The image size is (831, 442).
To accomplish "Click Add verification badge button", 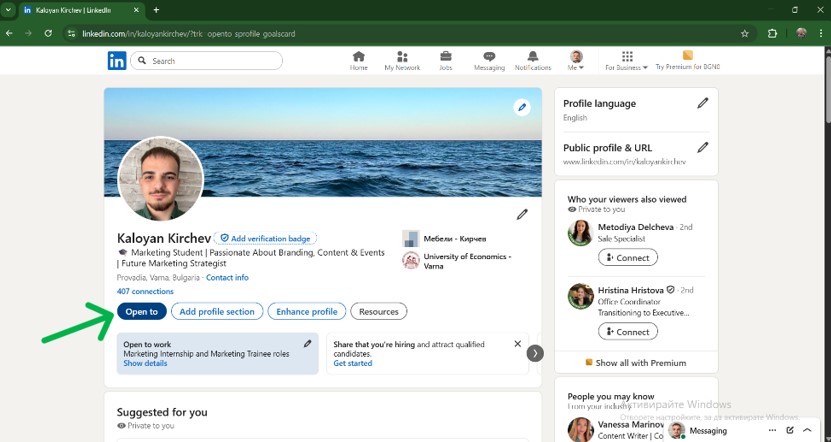I will (x=266, y=238).
